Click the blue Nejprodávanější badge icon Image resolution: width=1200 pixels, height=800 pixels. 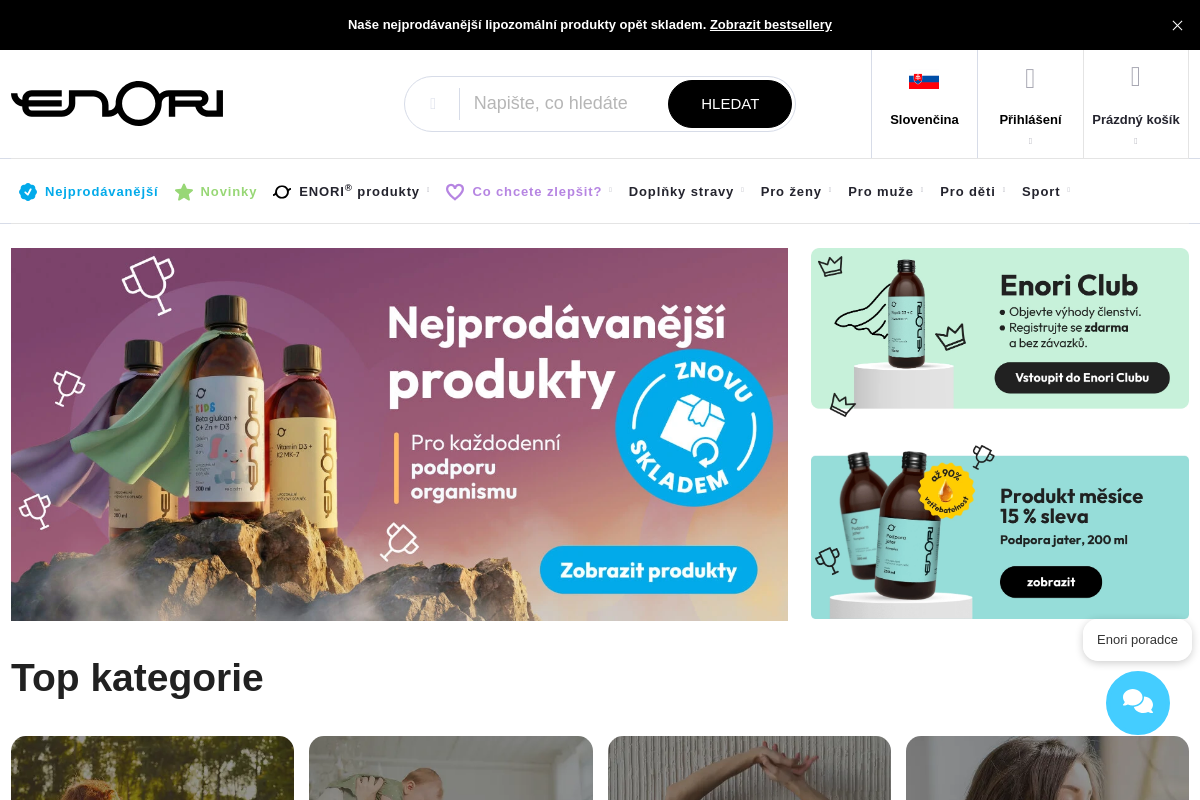28,192
